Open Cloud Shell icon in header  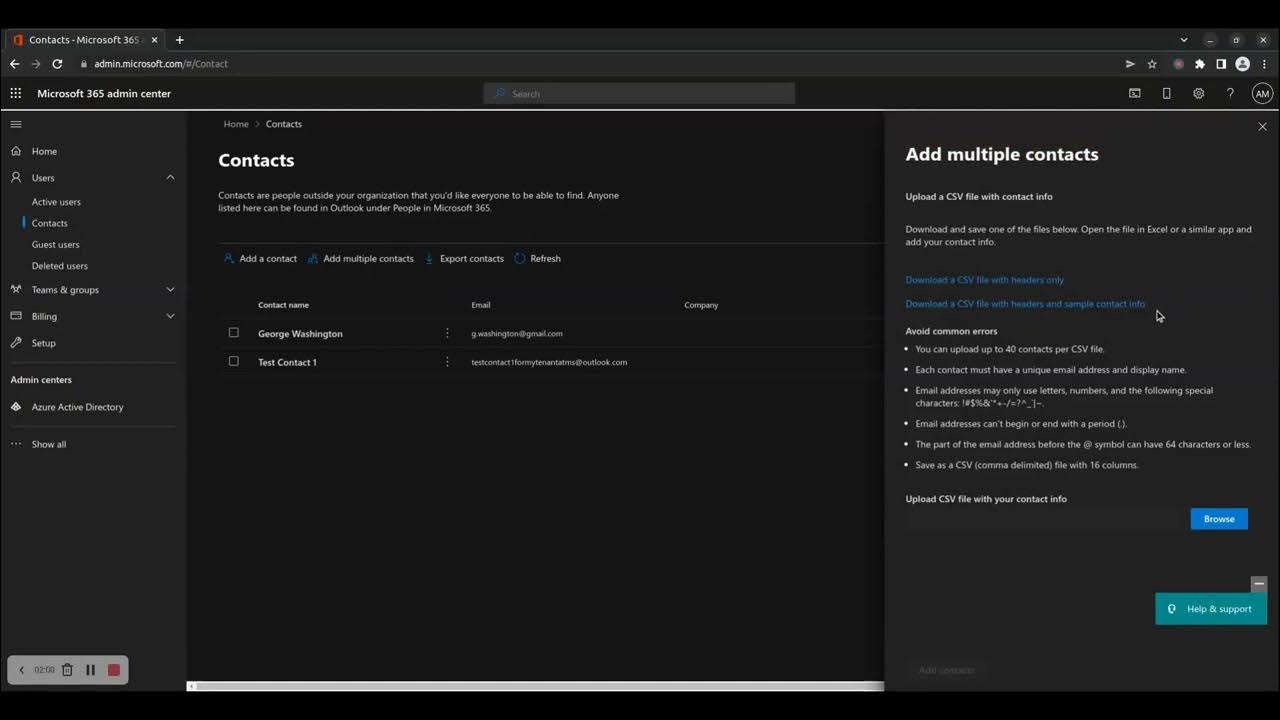coord(1134,93)
